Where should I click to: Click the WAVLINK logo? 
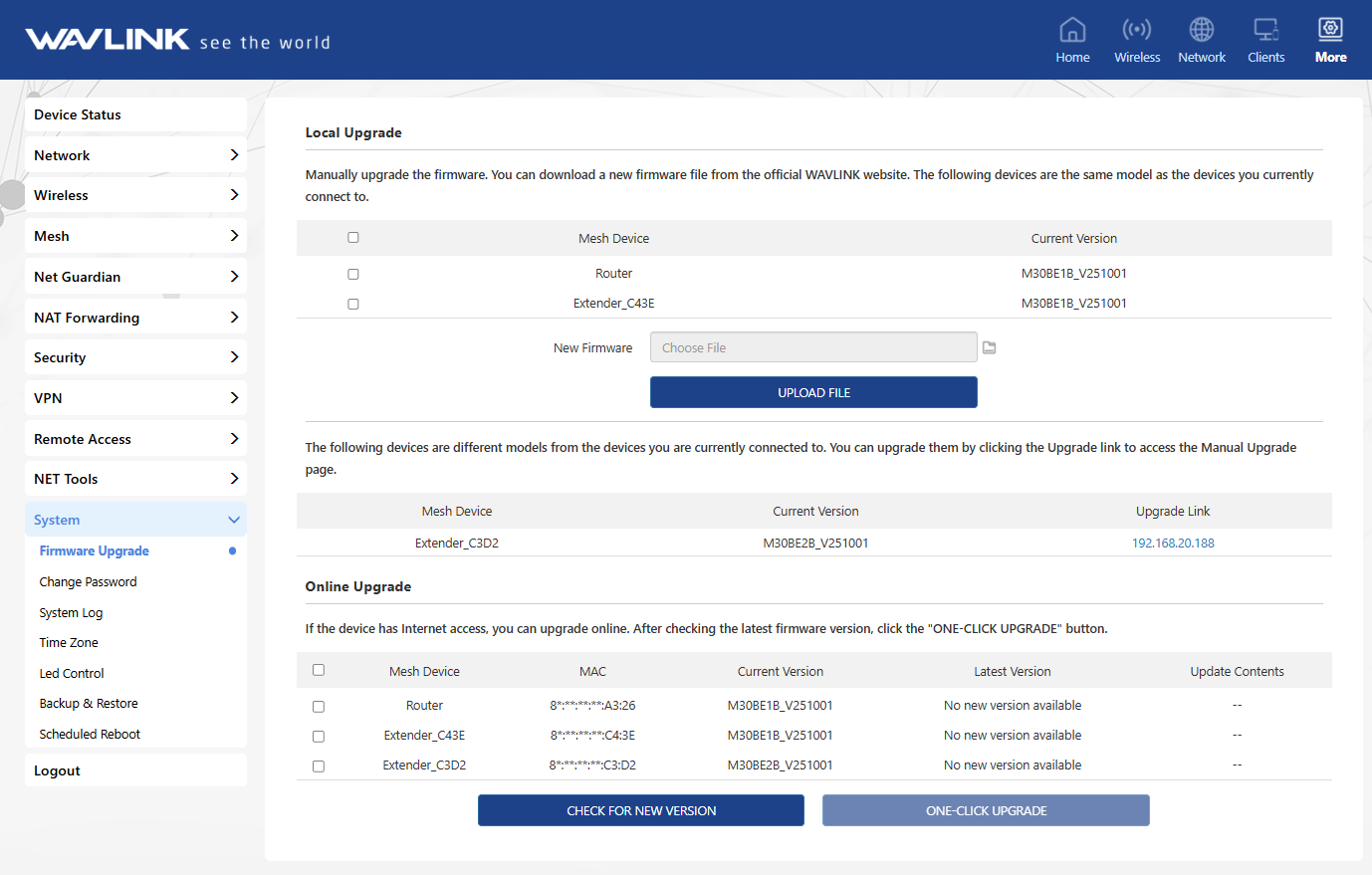click(108, 40)
